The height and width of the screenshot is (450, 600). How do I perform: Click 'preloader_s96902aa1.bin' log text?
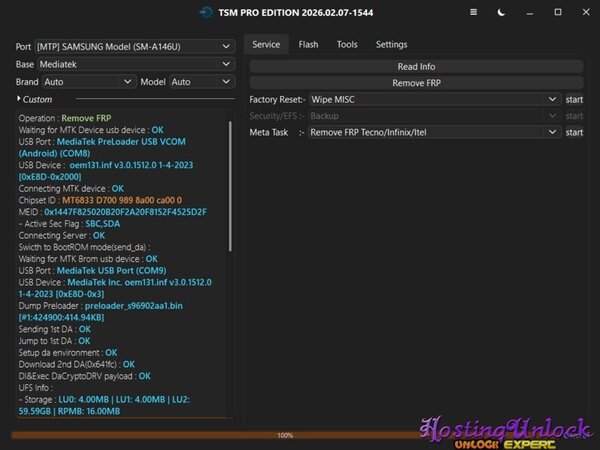tap(134, 306)
